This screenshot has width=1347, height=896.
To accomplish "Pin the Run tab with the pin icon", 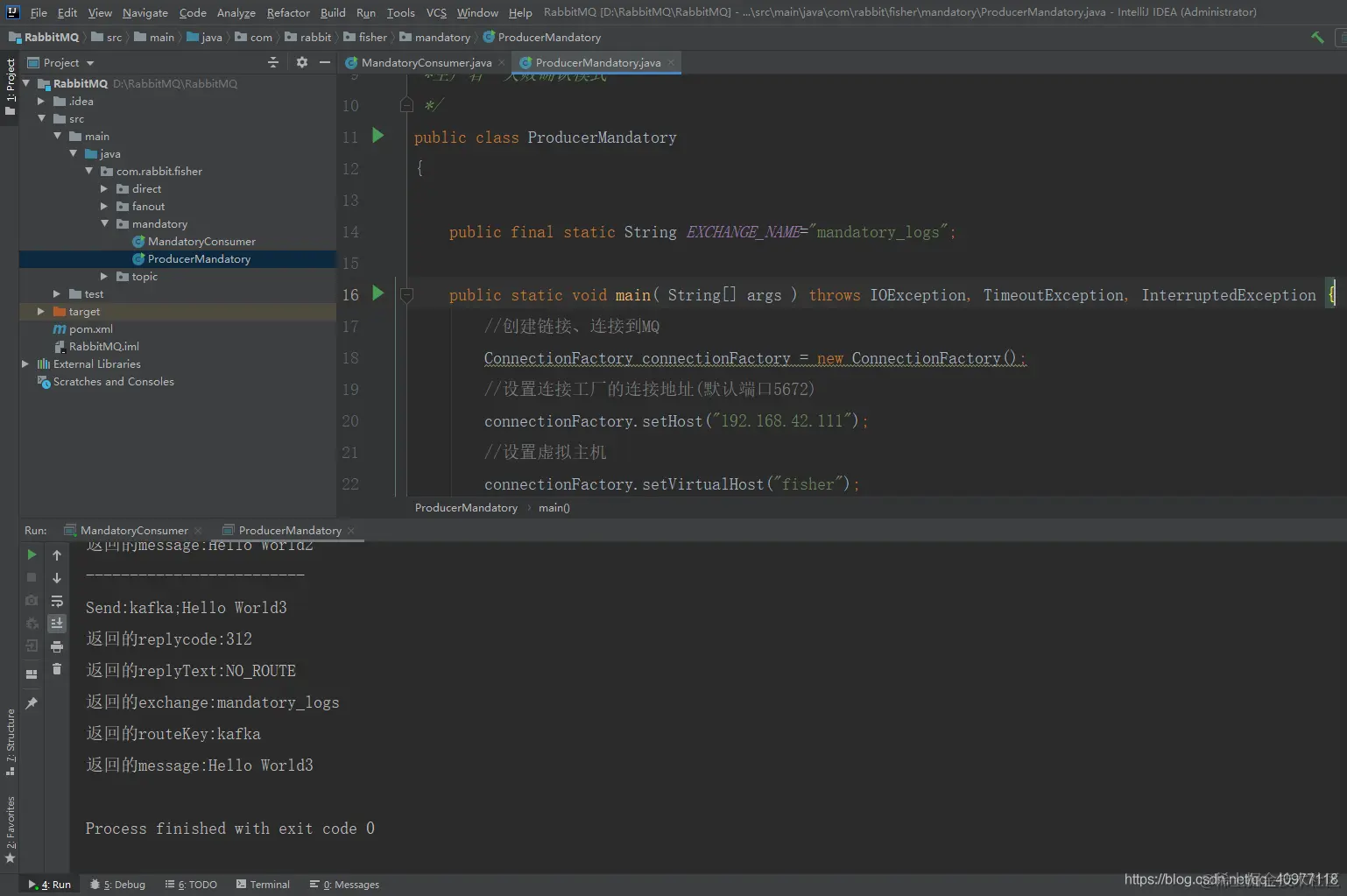I will [32, 702].
